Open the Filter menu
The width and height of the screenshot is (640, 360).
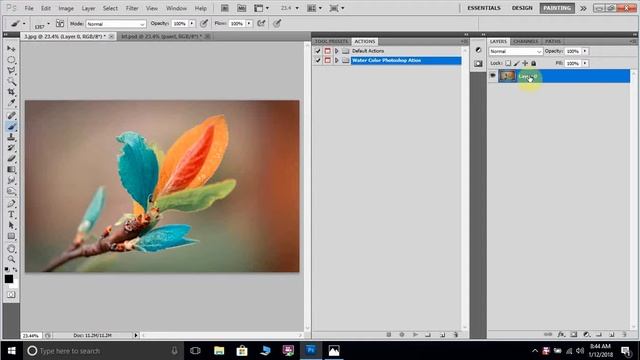coord(131,8)
